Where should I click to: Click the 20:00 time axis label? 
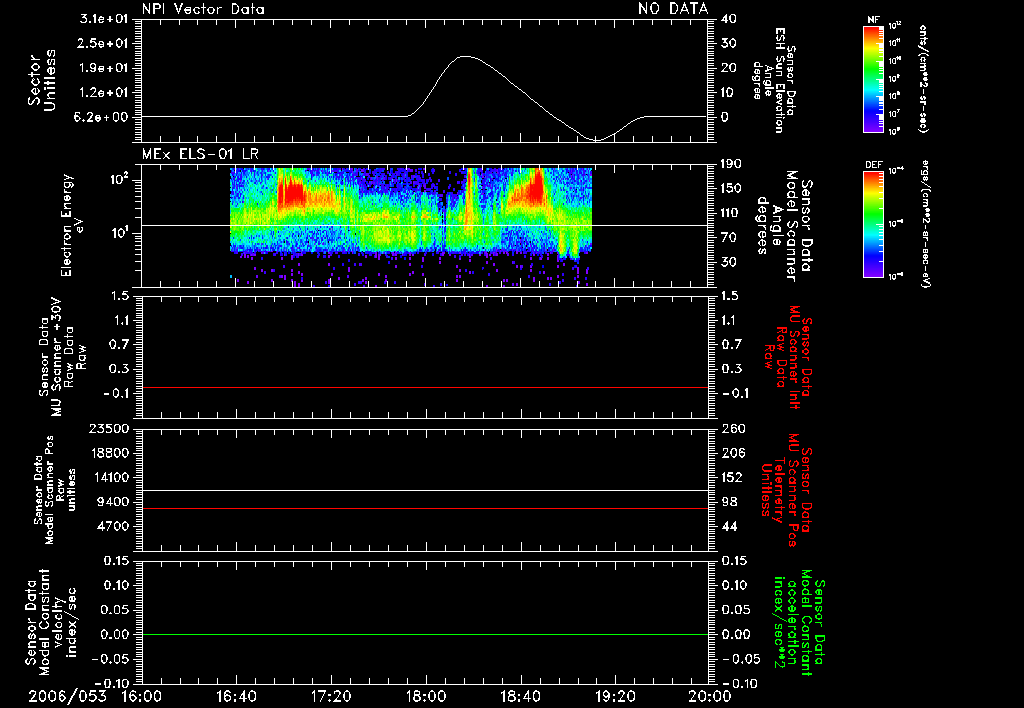pos(710,696)
